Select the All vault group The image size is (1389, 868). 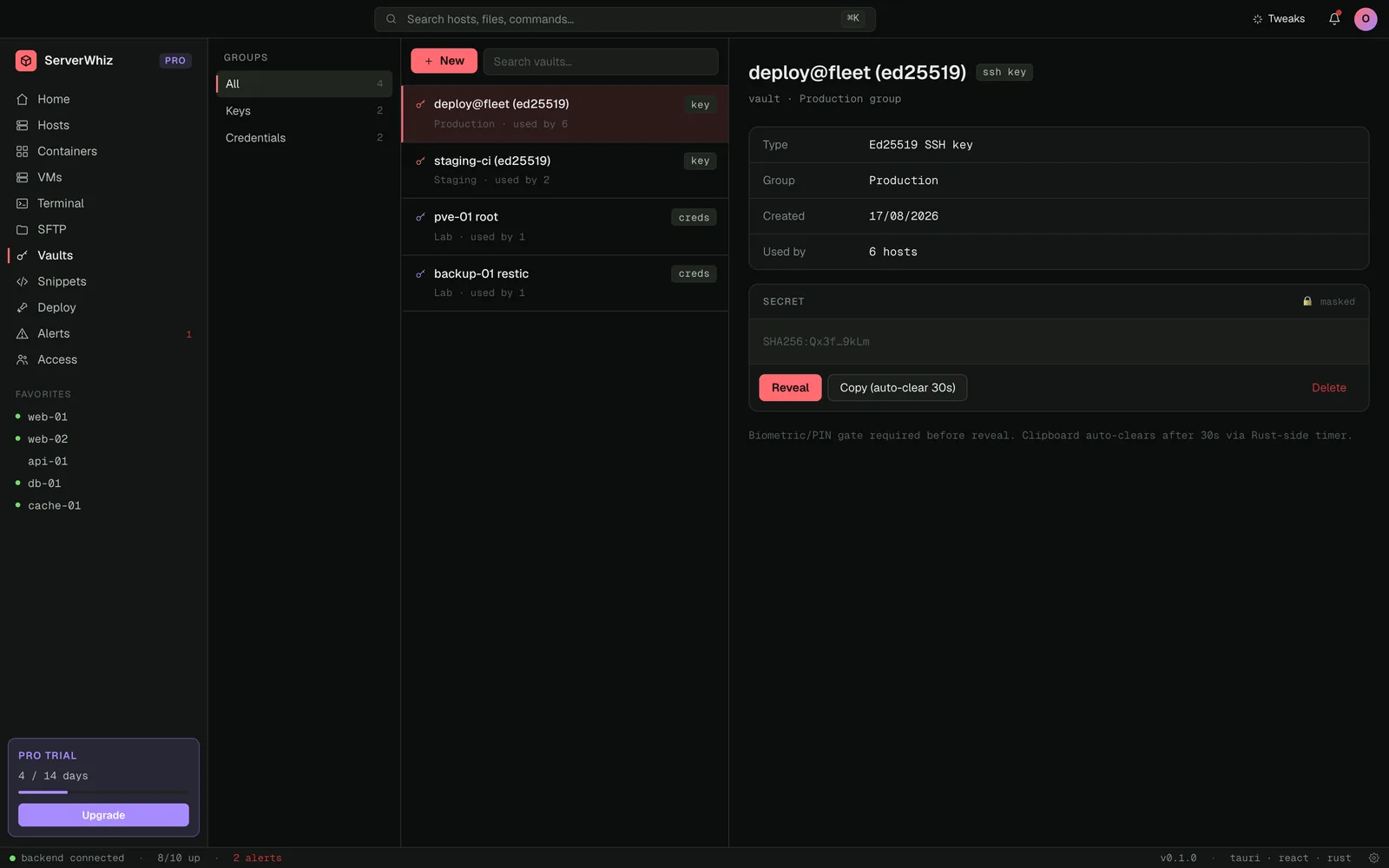point(304,83)
